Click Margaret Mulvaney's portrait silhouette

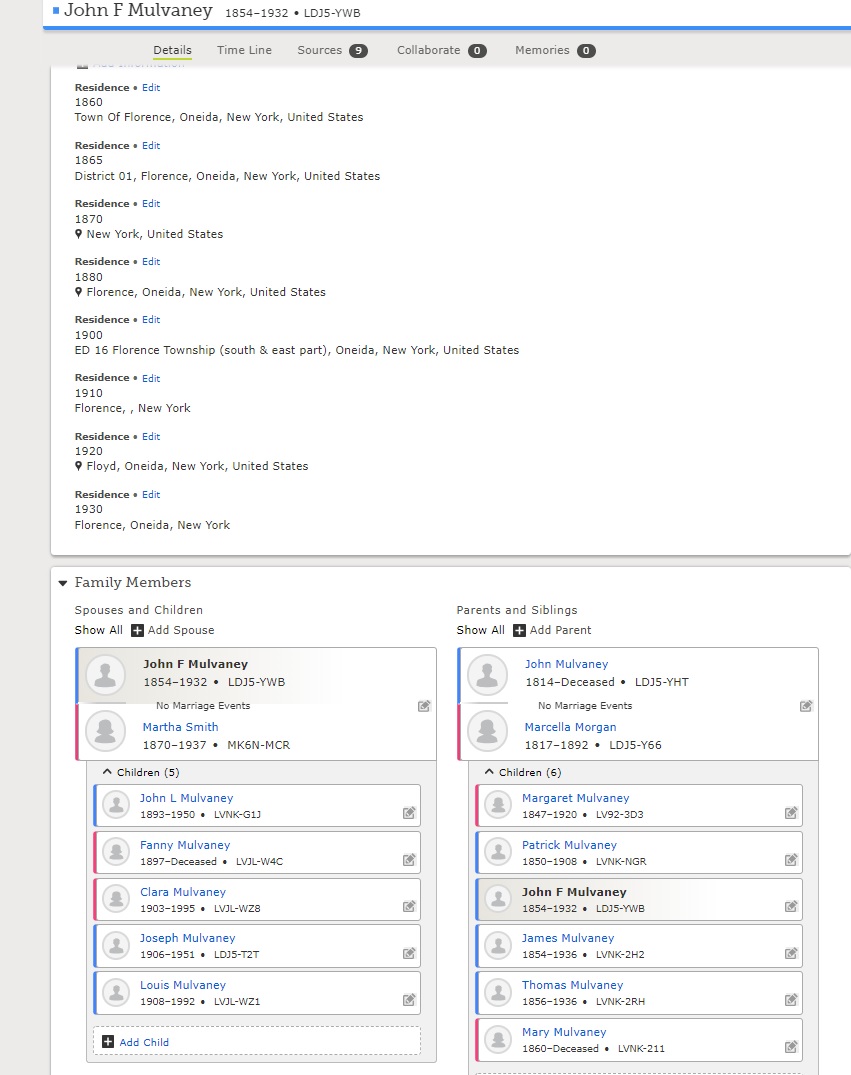click(x=499, y=805)
